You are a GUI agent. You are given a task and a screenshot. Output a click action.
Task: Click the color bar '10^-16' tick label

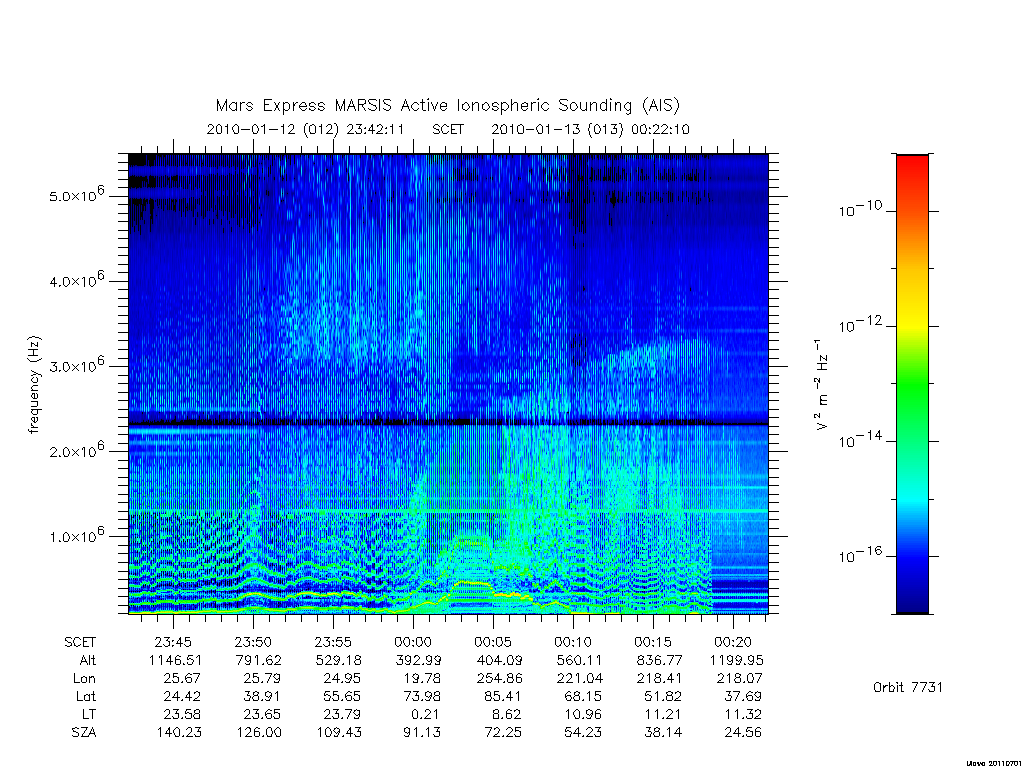860,555
